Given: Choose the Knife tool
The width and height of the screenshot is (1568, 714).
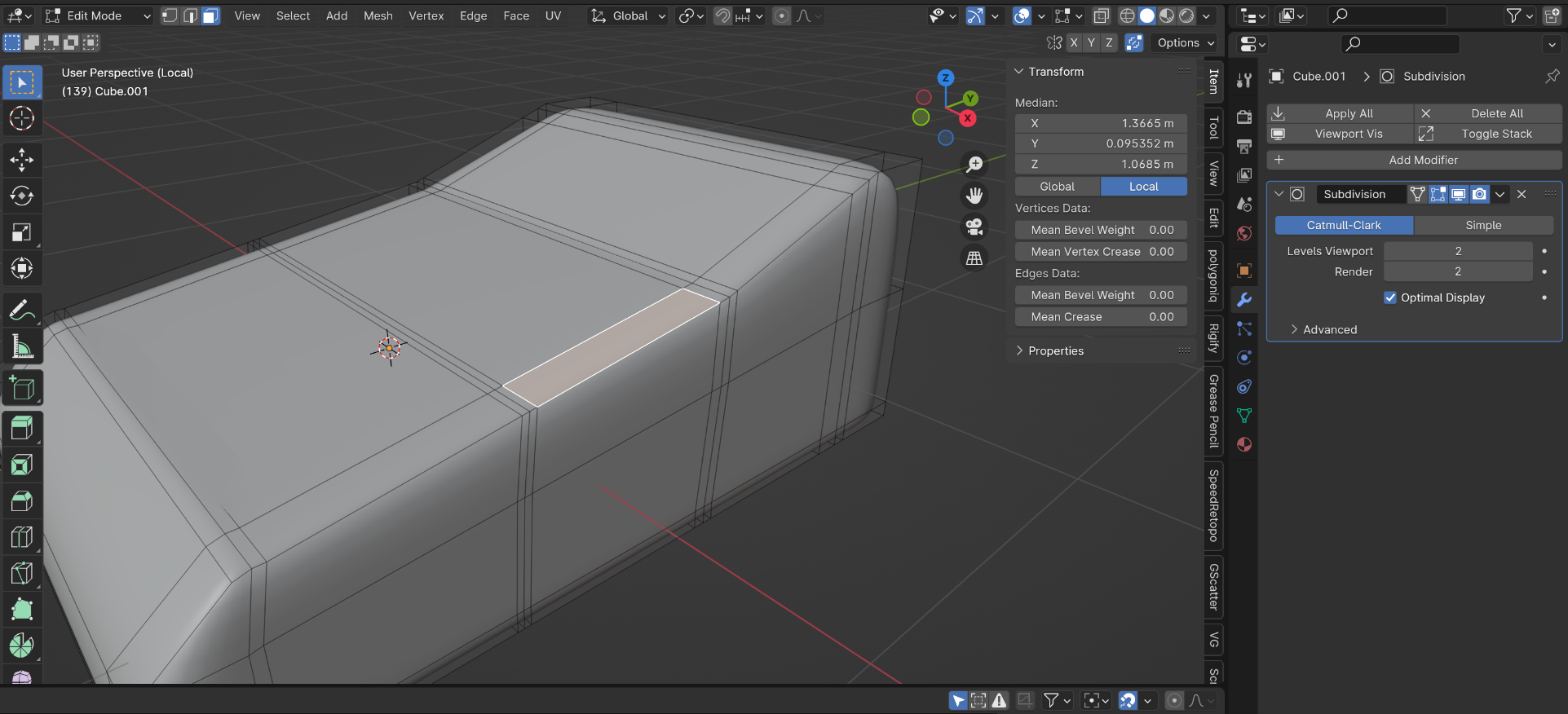Looking at the screenshot, I should [22, 573].
